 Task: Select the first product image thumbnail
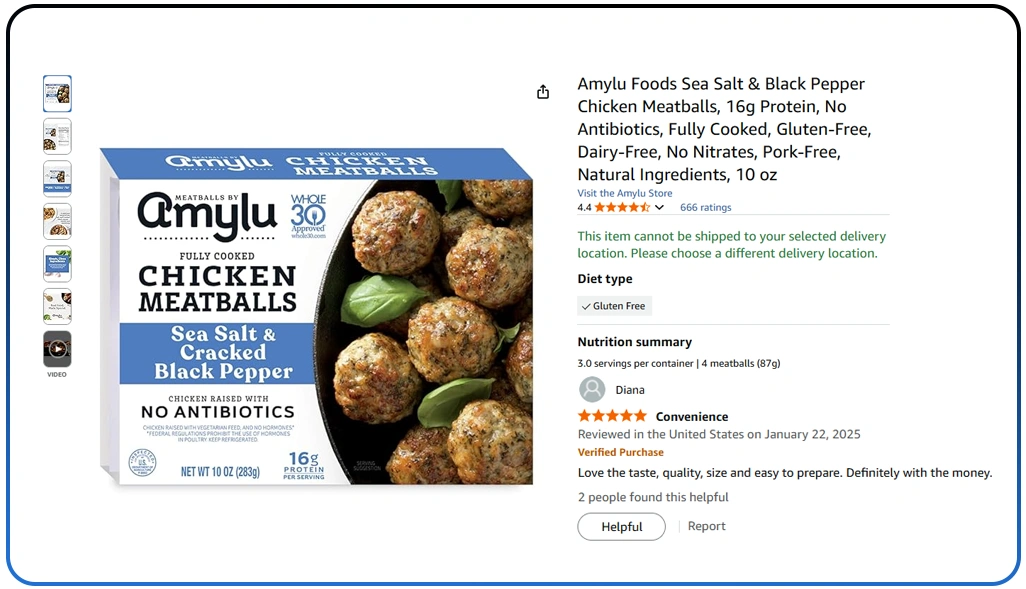(x=57, y=93)
